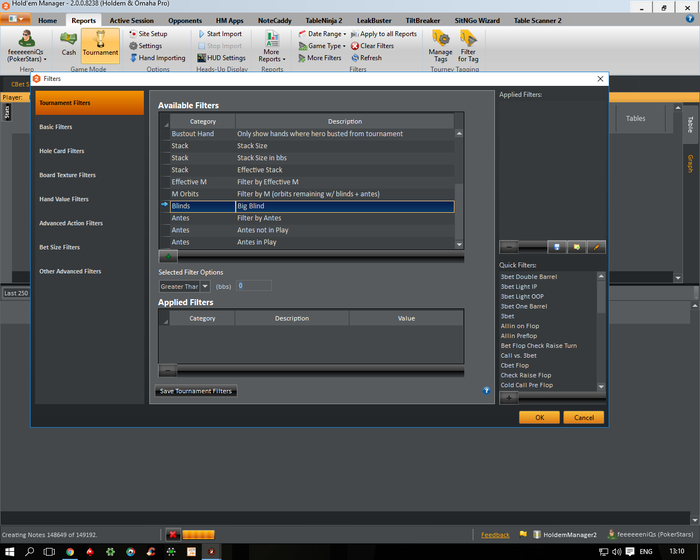Open Windows Start menu
Viewport: 700px width, 560px height.
9,552
